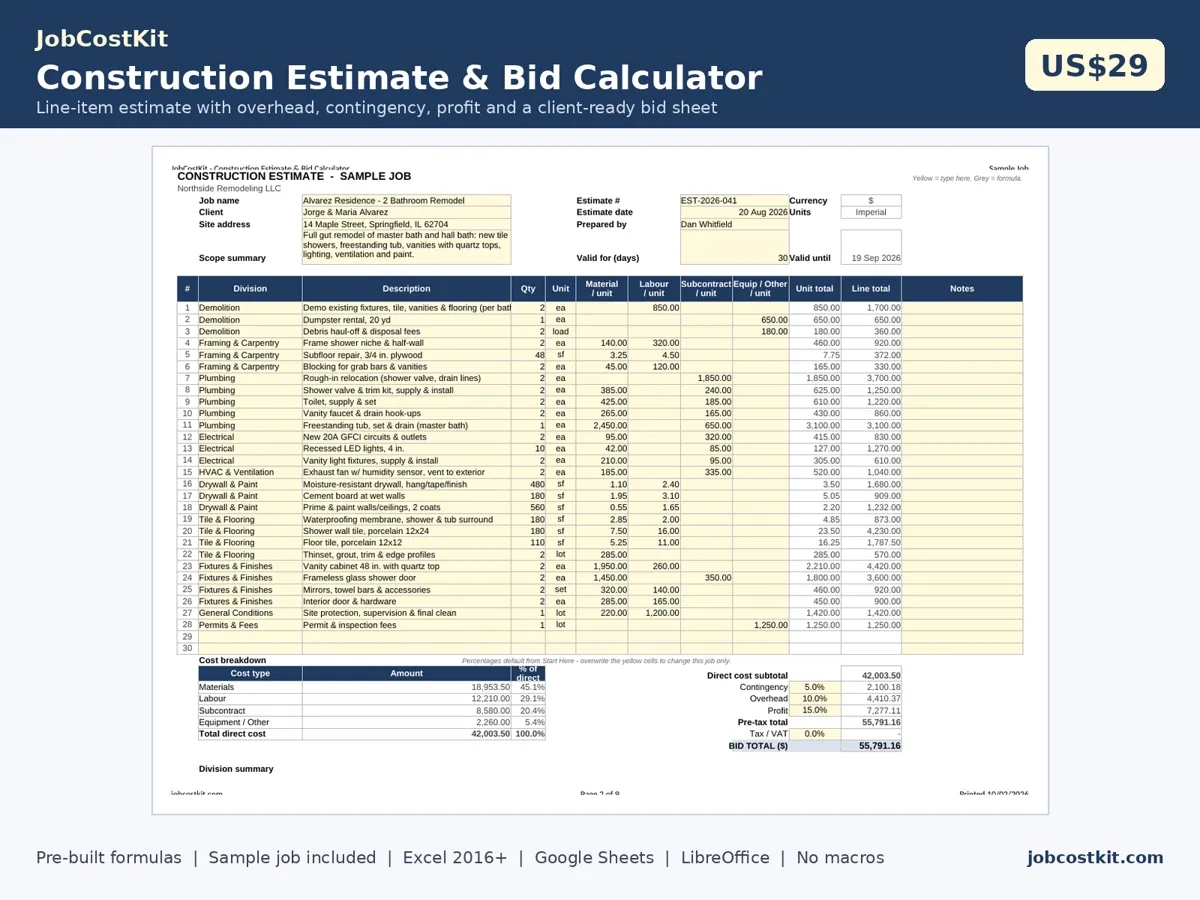Click line total '4,230.00' for shower wall tile
The image size is (1200, 900).
coord(871,531)
